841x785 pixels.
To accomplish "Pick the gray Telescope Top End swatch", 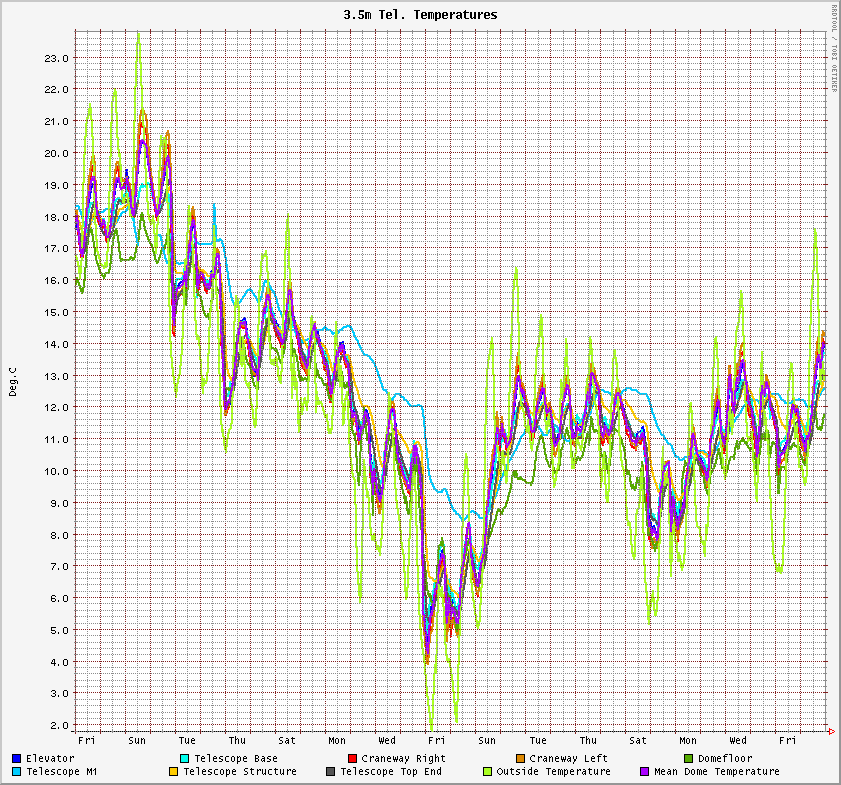I will click(330, 772).
